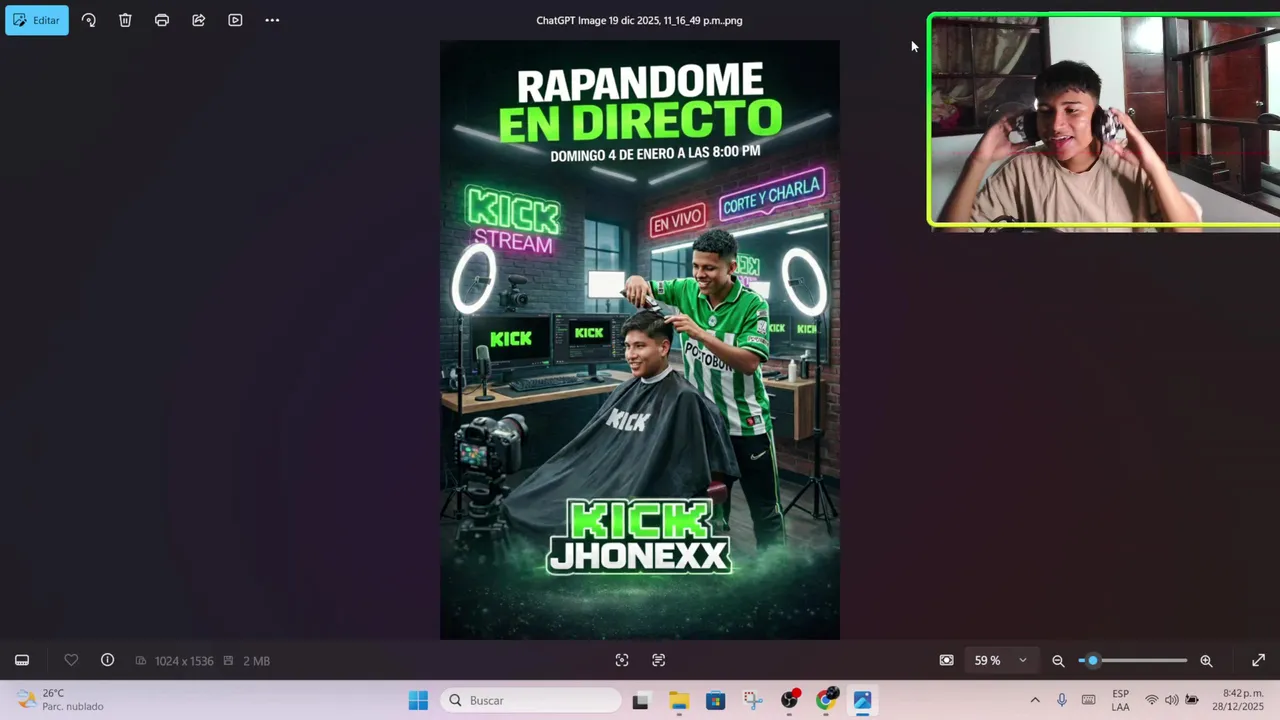Print the image using the printer icon
Image resolution: width=1280 pixels, height=720 pixels.
point(162,20)
